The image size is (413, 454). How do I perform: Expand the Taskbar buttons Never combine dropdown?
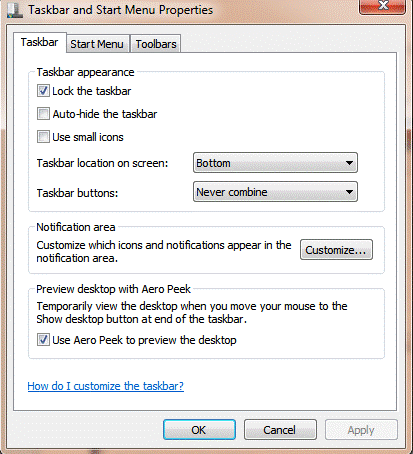(x=275, y=192)
